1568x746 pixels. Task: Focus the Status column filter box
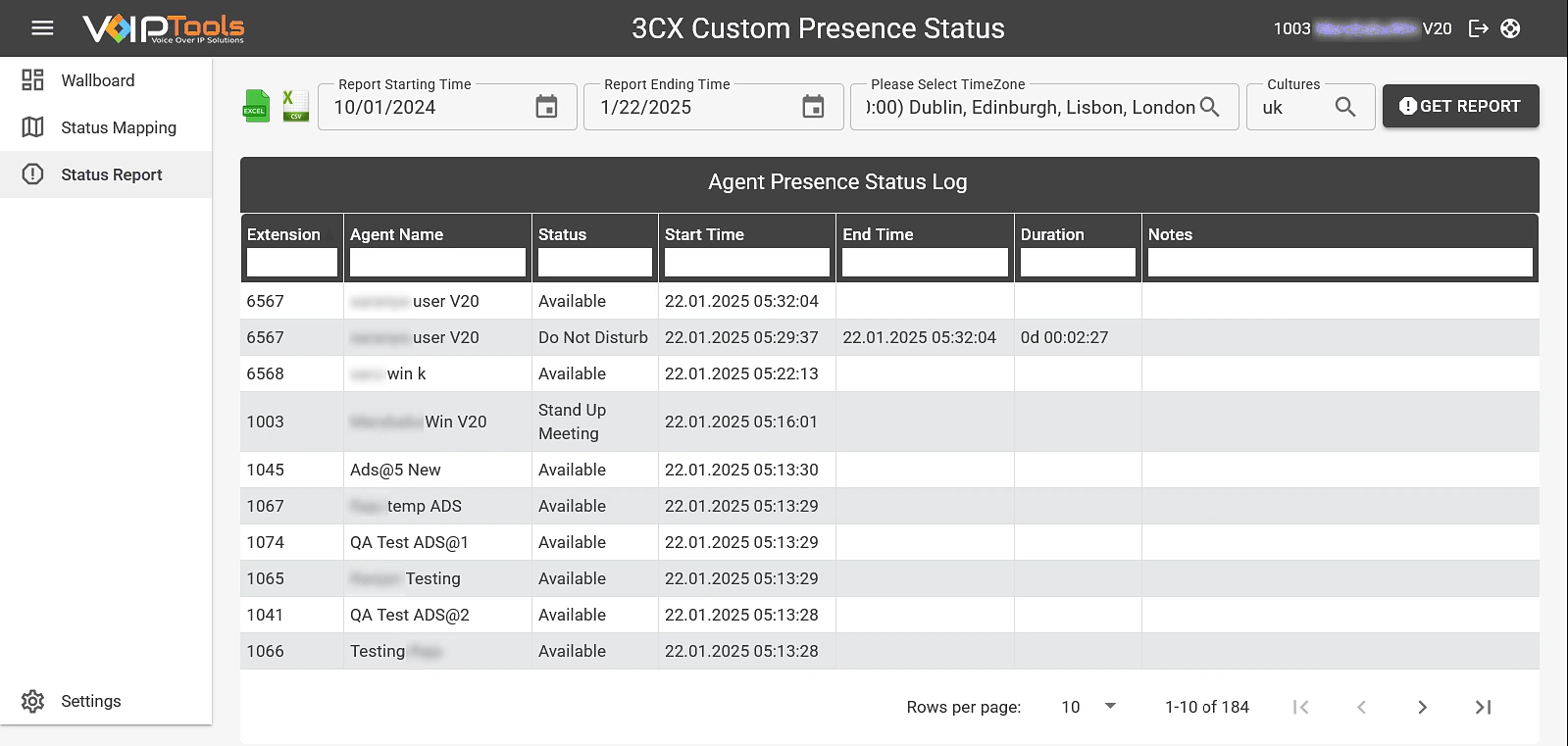click(x=595, y=262)
